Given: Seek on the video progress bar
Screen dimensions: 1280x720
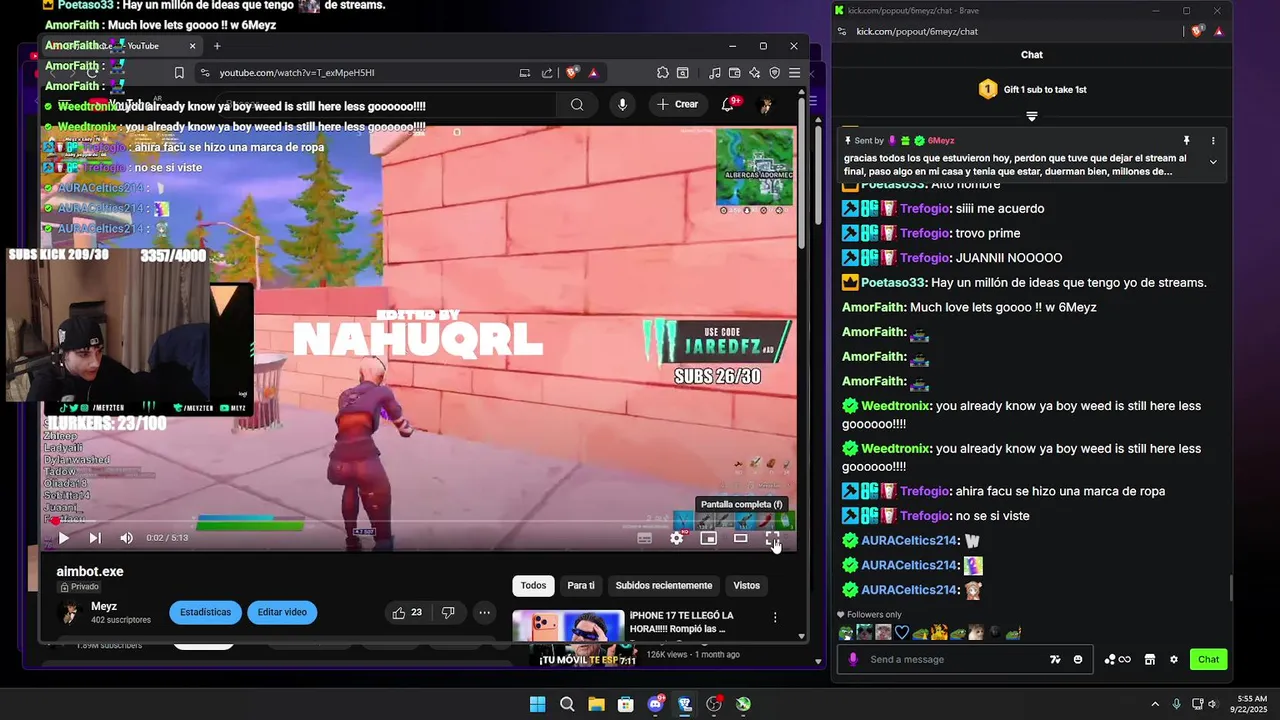Looking at the screenshot, I should pyautogui.click(x=420, y=521).
